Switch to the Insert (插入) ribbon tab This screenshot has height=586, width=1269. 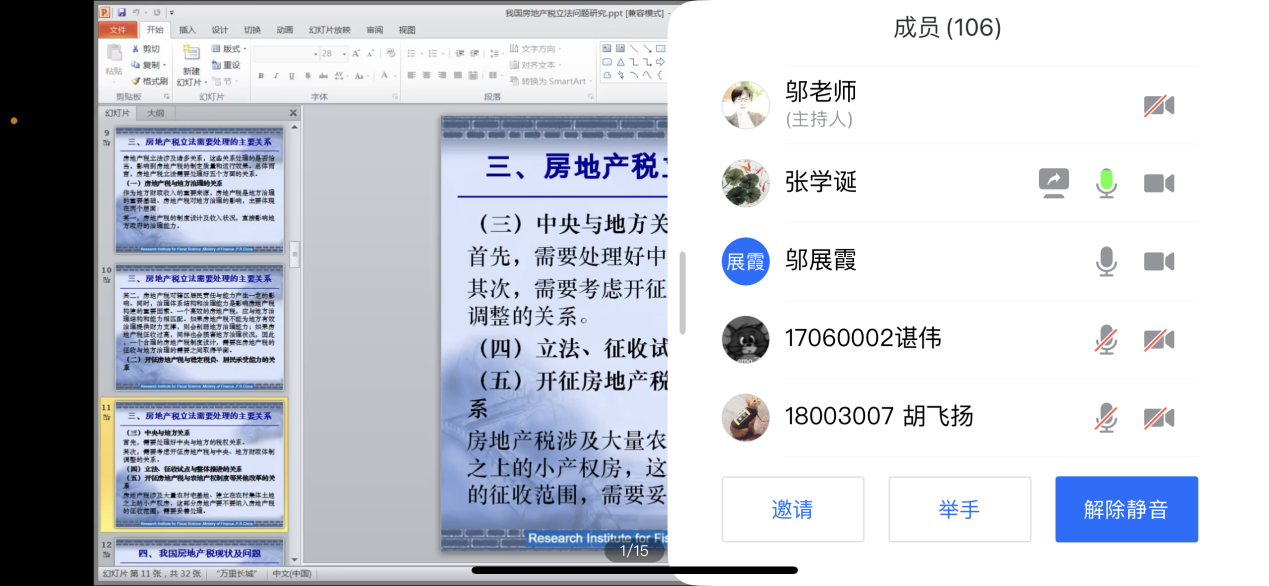[x=188, y=30]
